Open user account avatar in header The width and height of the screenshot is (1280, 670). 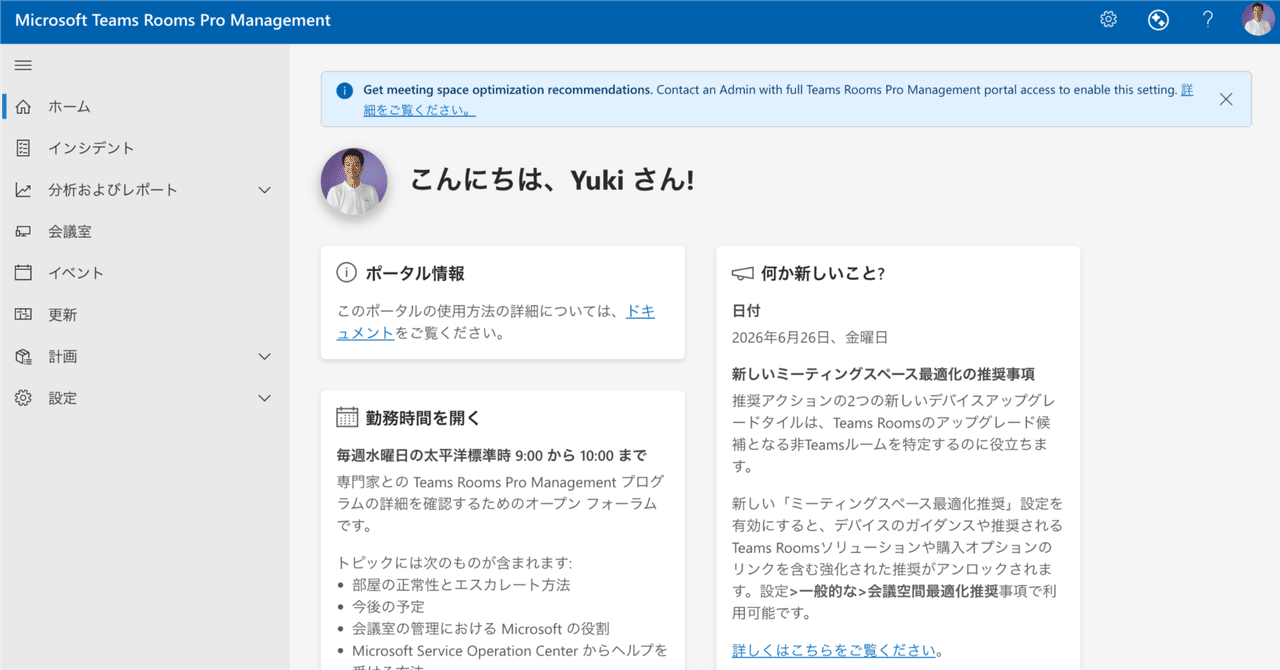click(x=1258, y=20)
